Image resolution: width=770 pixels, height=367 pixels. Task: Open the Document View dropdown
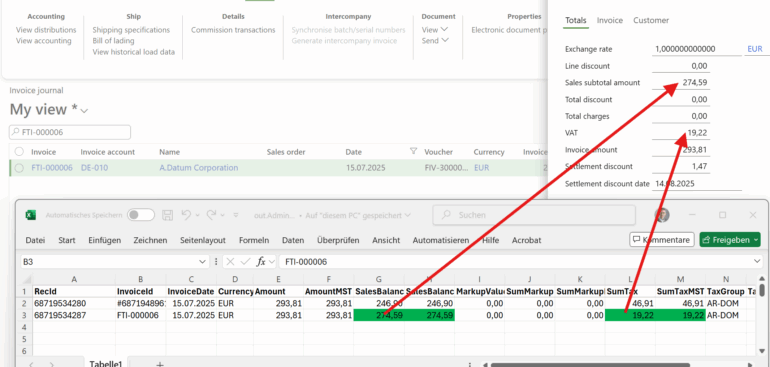pos(435,30)
